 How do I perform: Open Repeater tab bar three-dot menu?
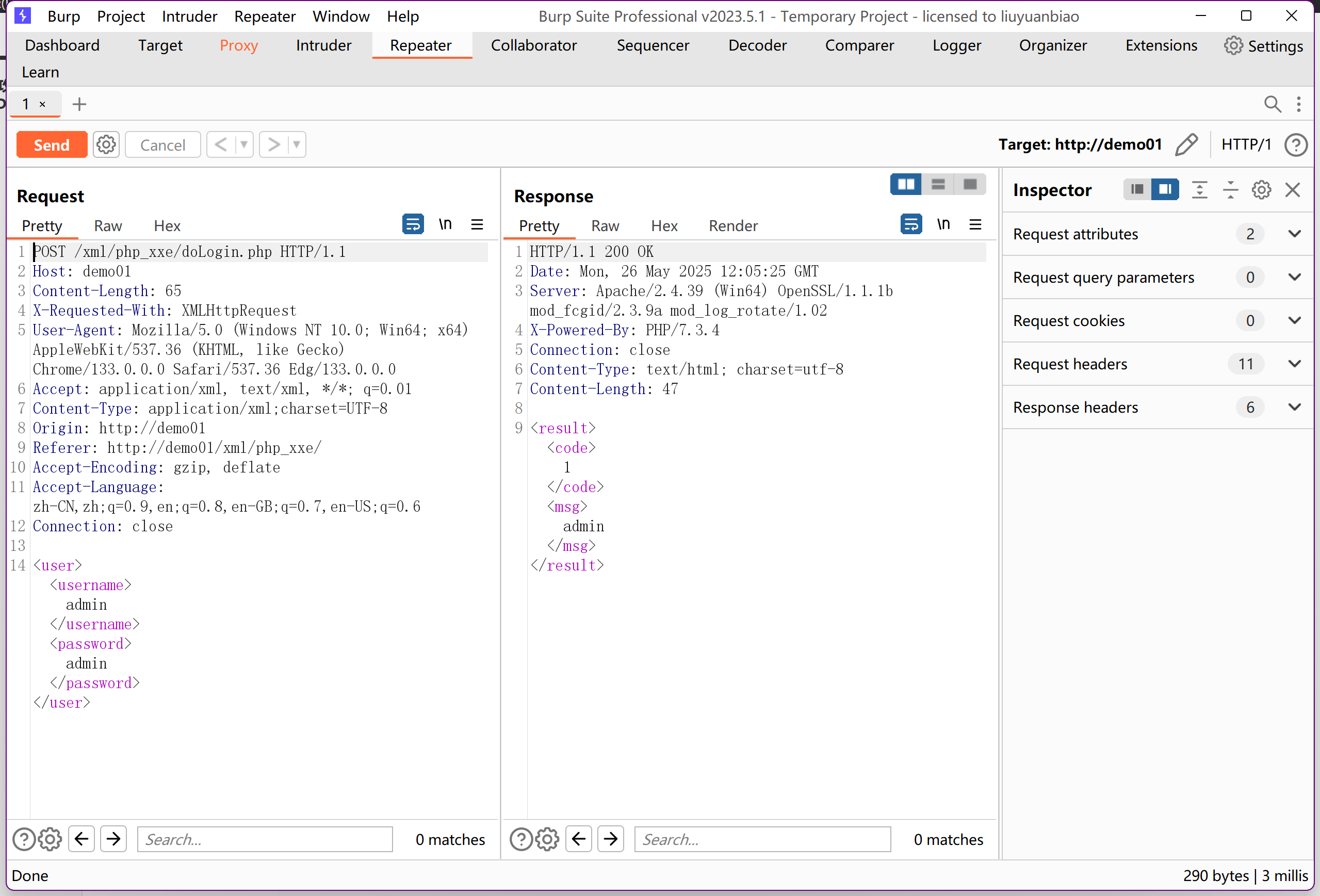point(1299,105)
